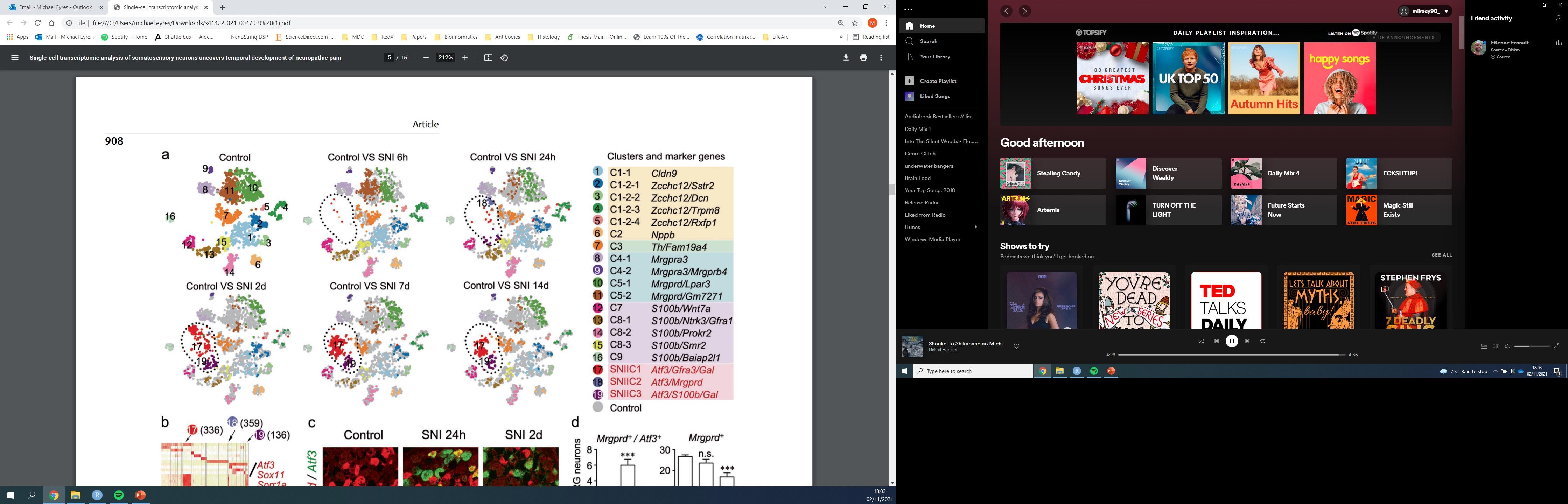Show more Chrome bookmarks overflow chevron
This screenshot has height=504, width=1568.
tap(841, 37)
